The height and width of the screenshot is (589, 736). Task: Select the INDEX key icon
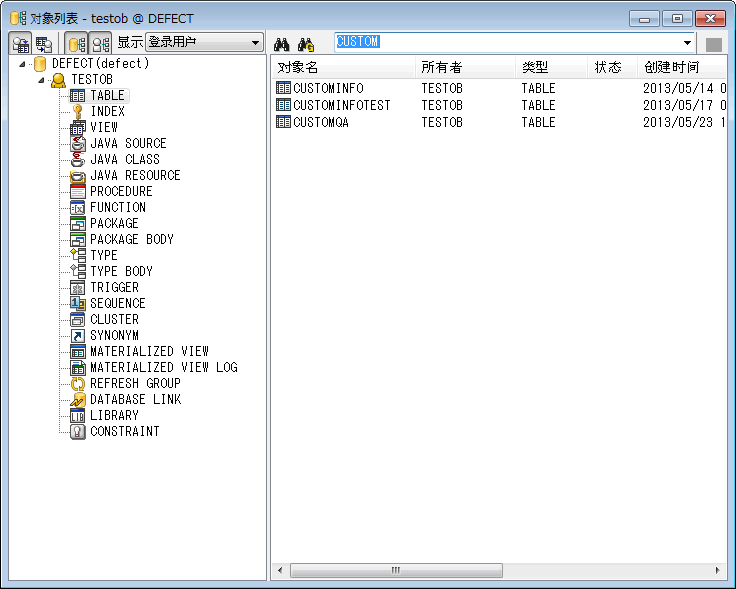[x=77, y=112]
